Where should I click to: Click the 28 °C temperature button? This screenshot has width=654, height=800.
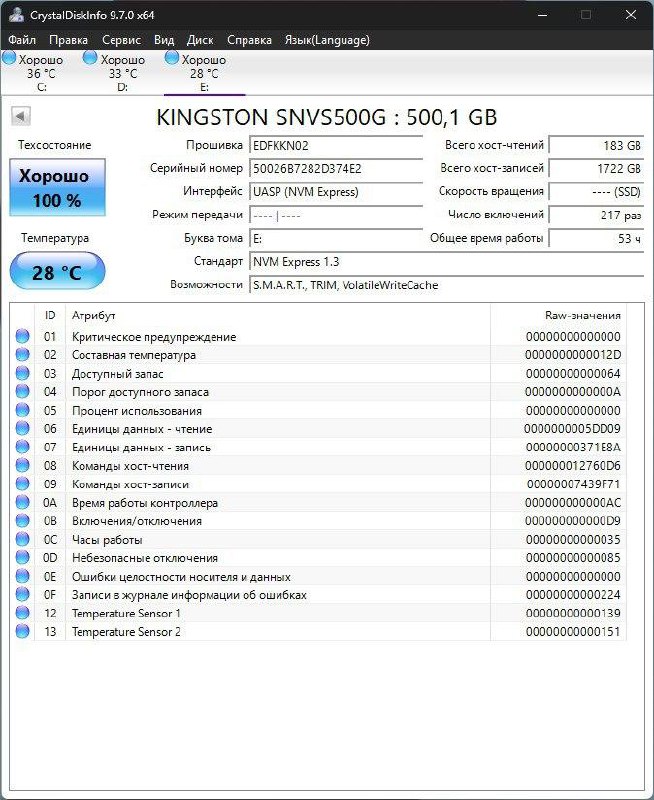pyautogui.click(x=57, y=271)
